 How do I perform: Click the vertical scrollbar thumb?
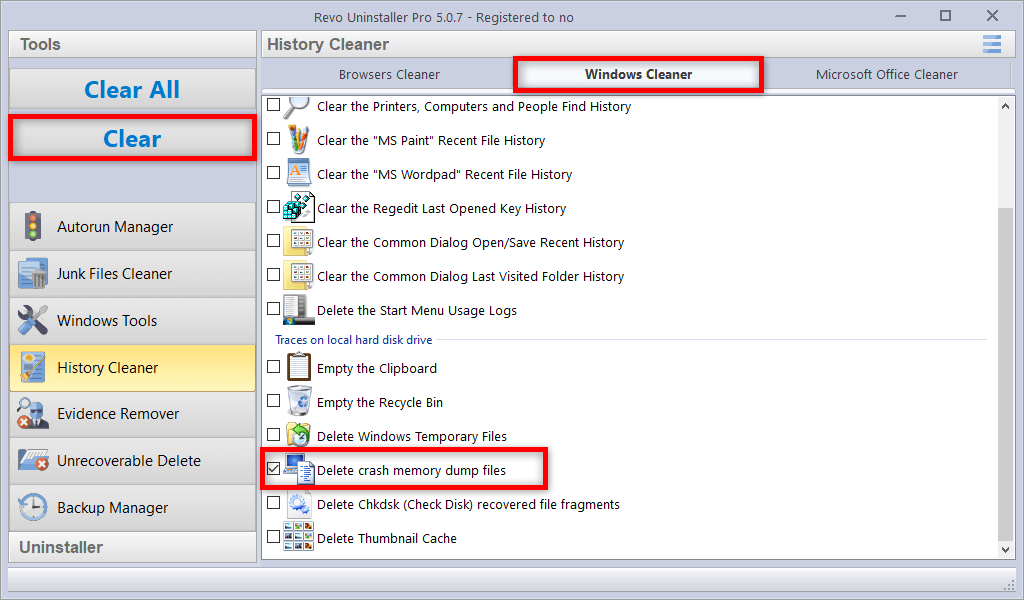click(x=1005, y=373)
